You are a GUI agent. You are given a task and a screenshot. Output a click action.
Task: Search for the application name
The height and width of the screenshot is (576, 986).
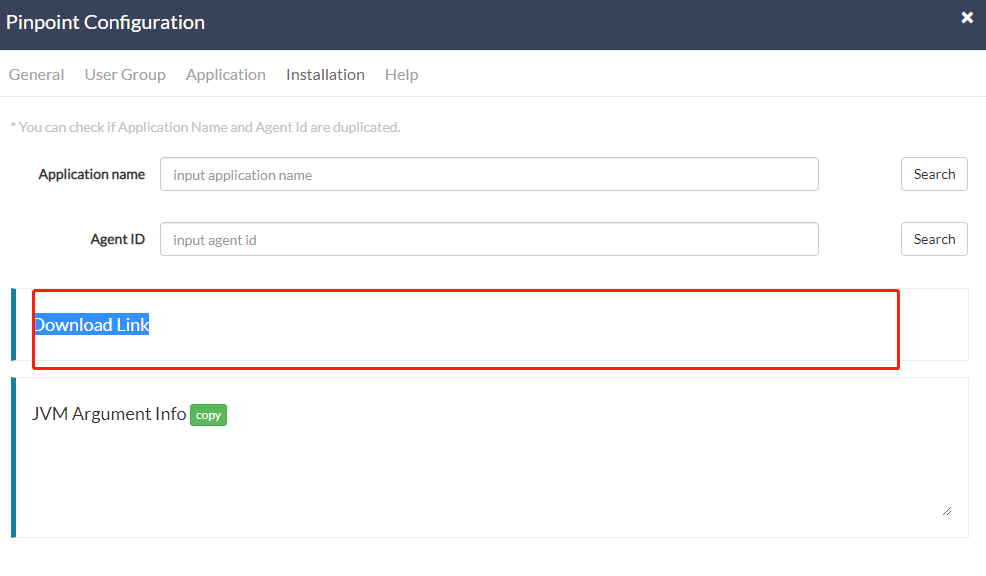pos(934,174)
